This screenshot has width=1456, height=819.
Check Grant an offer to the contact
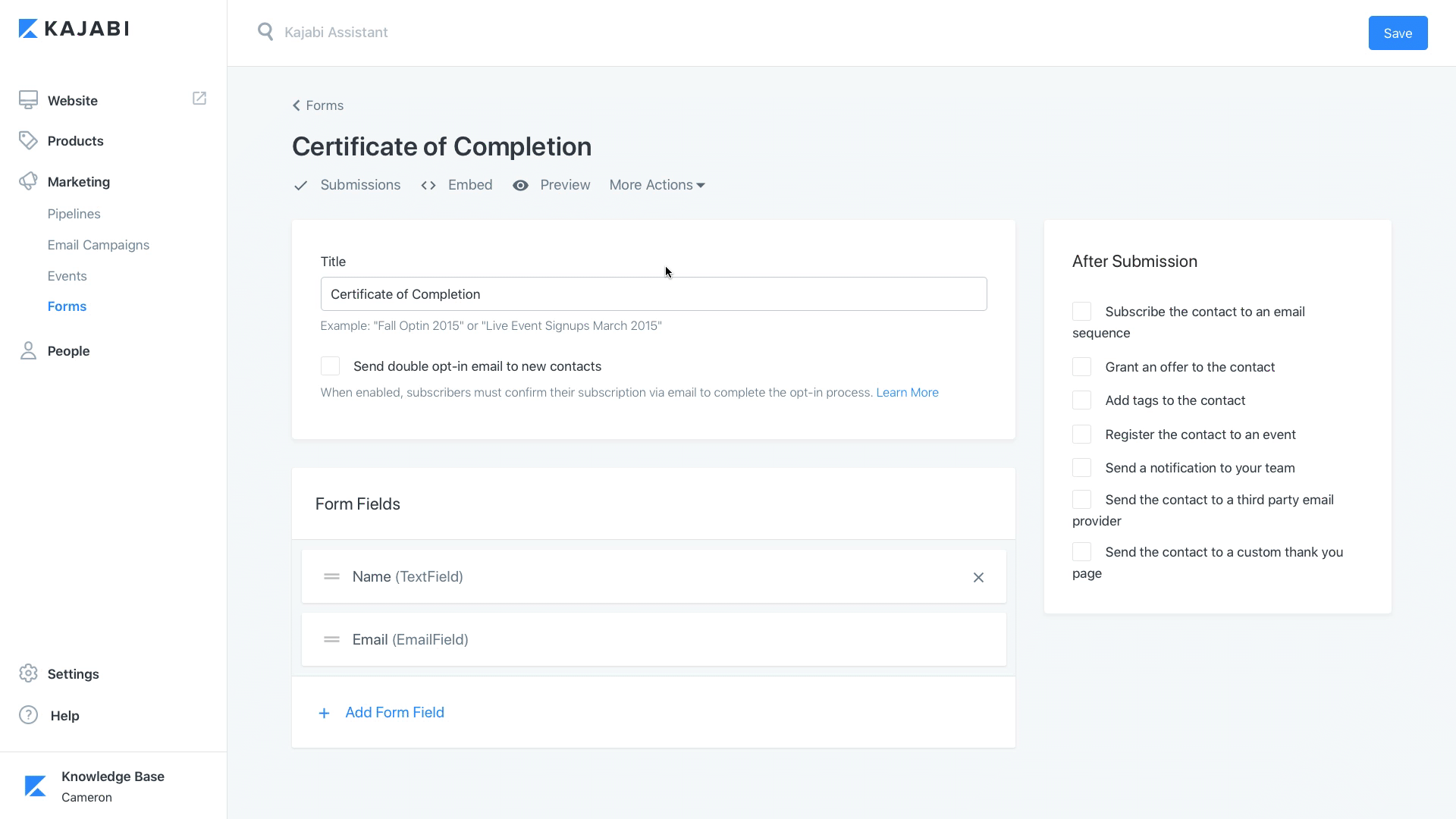click(1081, 367)
